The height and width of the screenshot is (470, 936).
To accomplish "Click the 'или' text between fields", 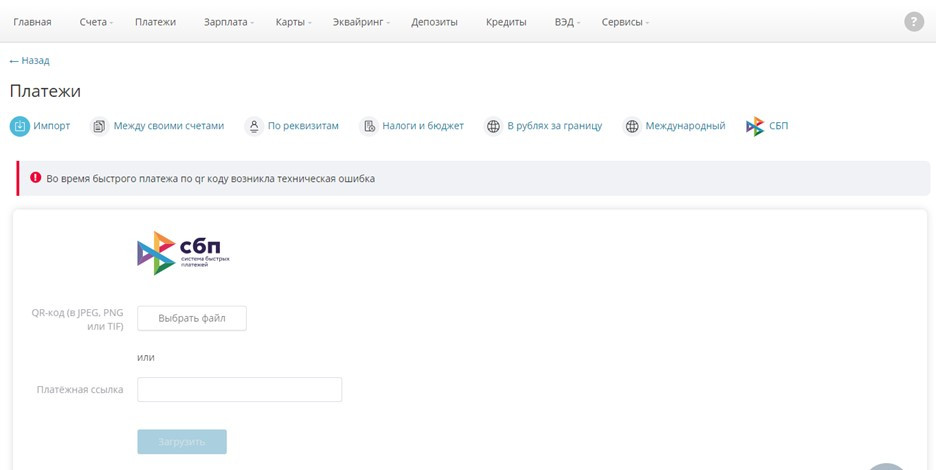I will point(146,357).
